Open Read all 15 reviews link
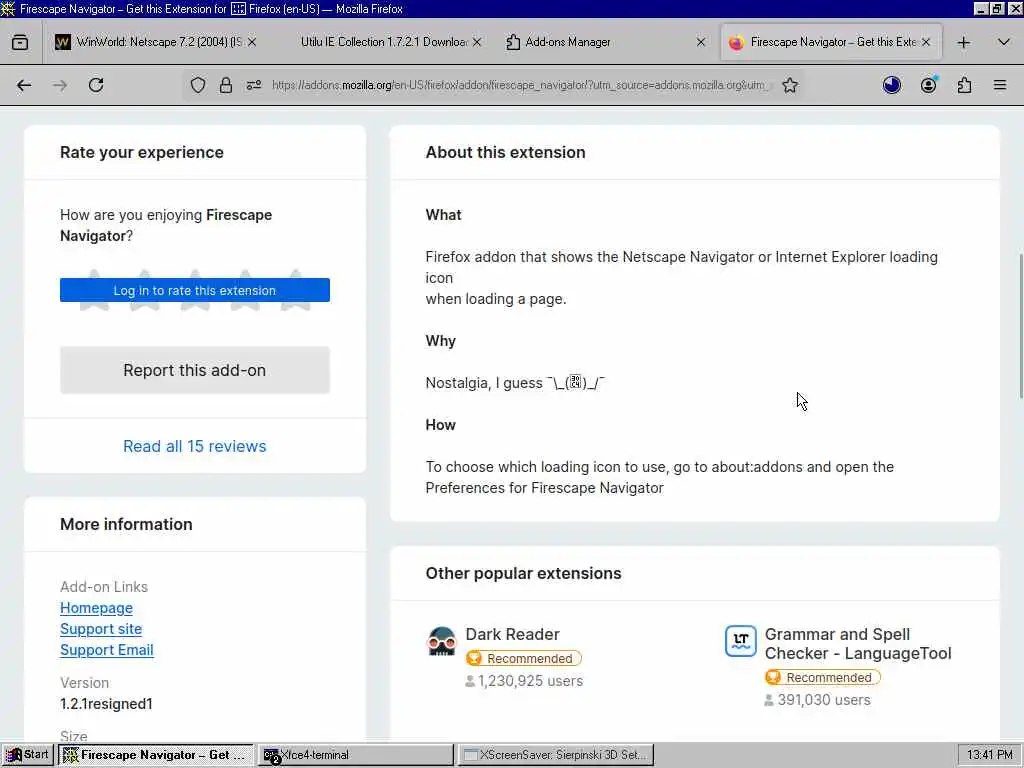This screenshot has height=768, width=1024. tap(195, 446)
